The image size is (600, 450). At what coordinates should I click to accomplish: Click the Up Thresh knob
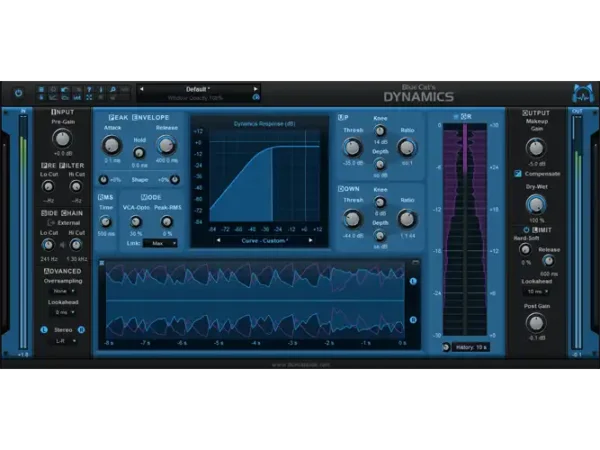(352, 147)
